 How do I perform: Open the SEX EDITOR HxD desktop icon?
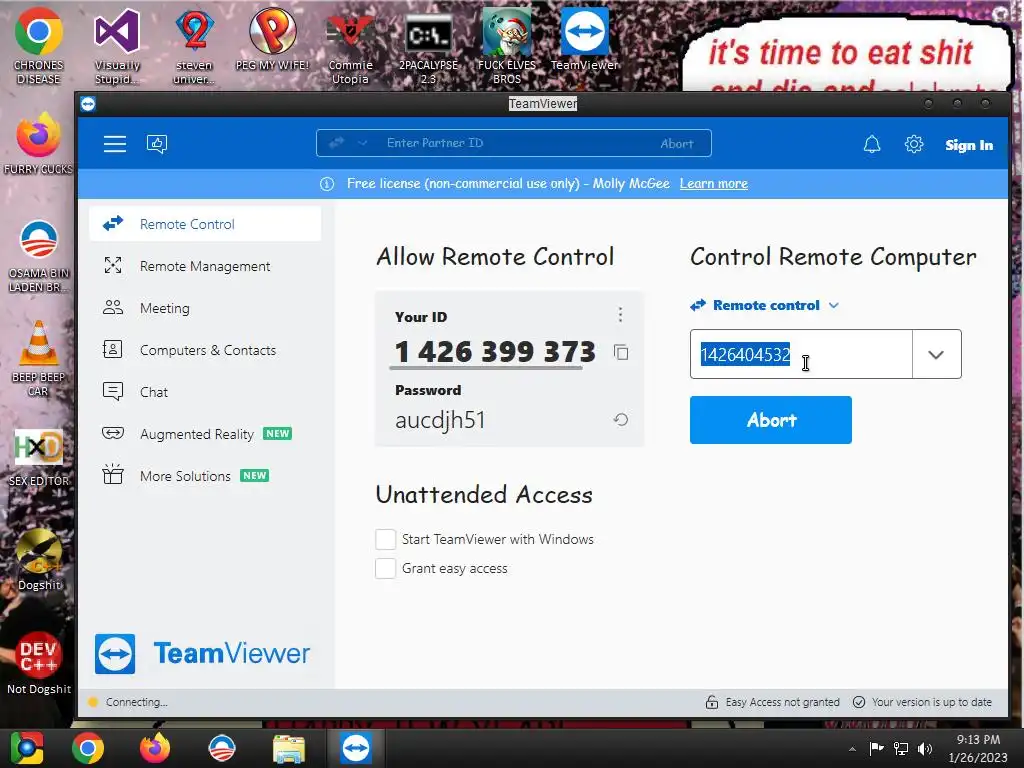tap(39, 458)
